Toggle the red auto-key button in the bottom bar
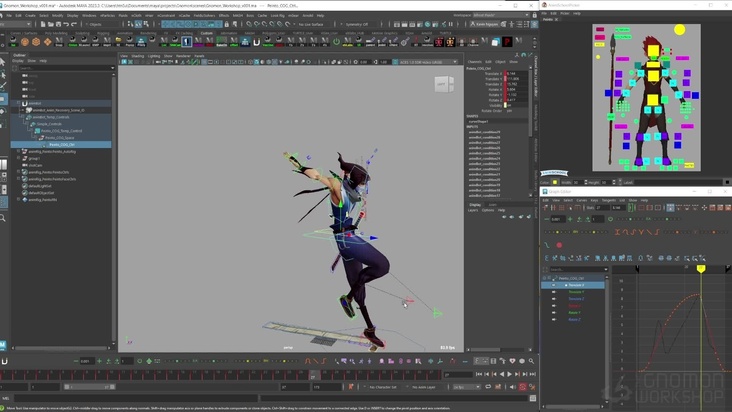732x412 pixels. (x=522, y=387)
